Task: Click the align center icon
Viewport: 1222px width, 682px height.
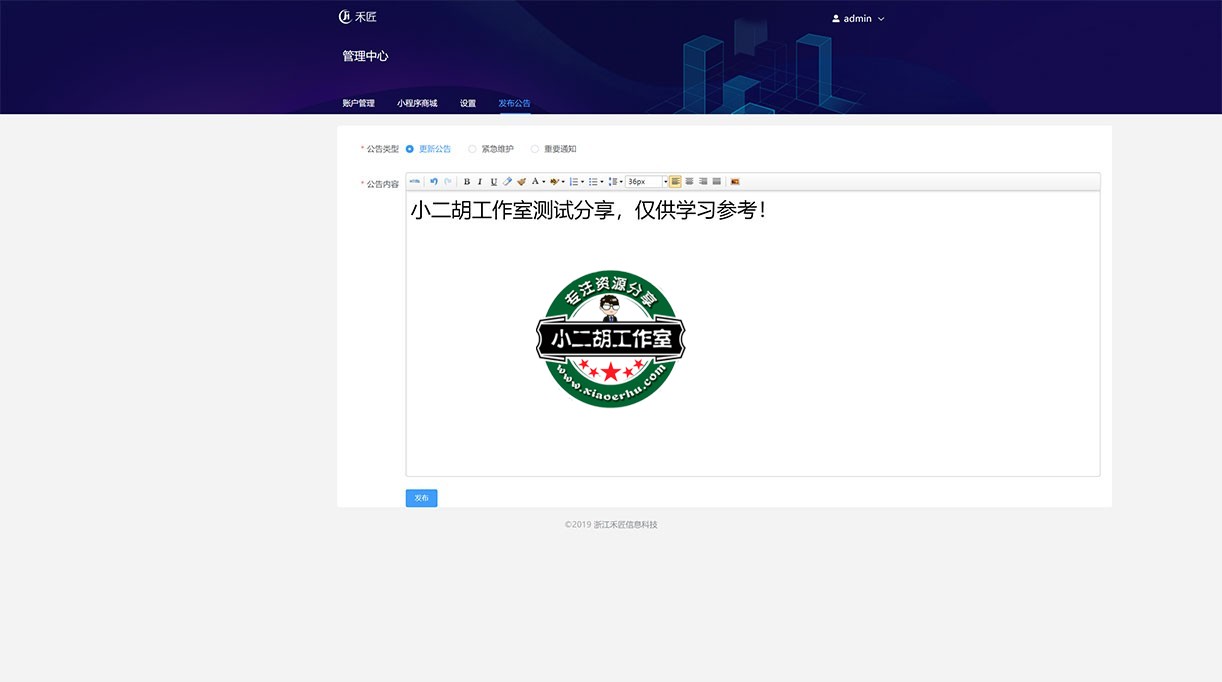Action: (x=689, y=181)
